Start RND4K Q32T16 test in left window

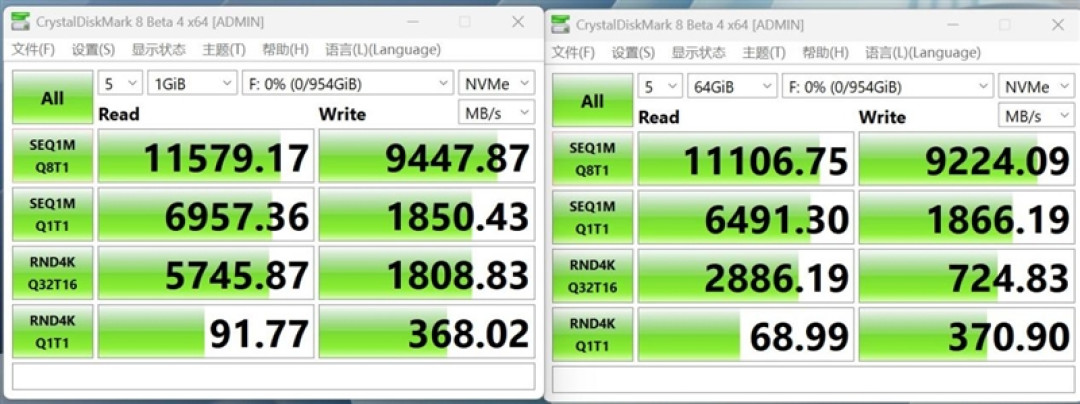52,273
